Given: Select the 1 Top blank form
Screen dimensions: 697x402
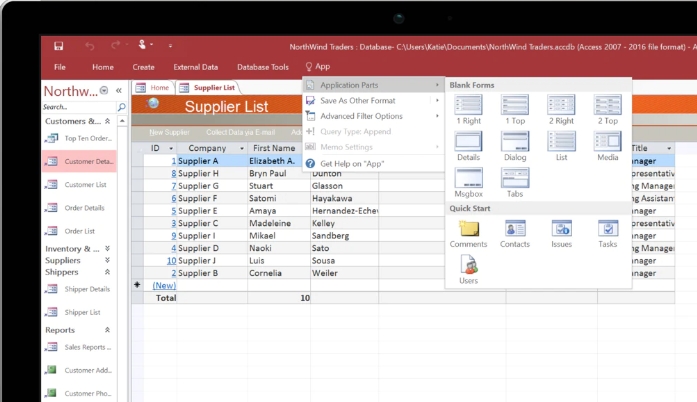Looking at the screenshot, I should coord(515,110).
